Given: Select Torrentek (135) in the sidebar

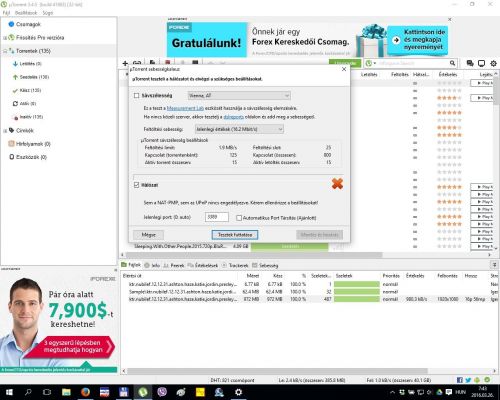Looking at the screenshot, I should 33,51.
